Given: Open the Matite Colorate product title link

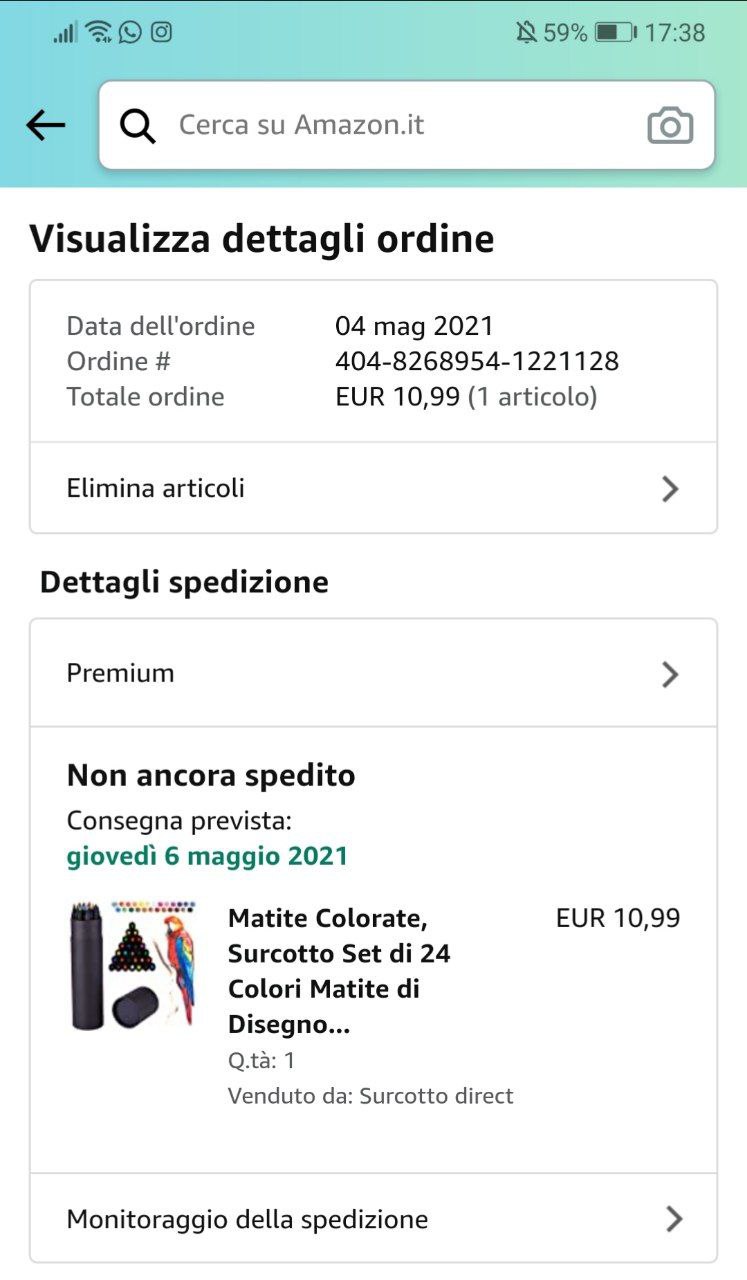Looking at the screenshot, I should 338,971.
